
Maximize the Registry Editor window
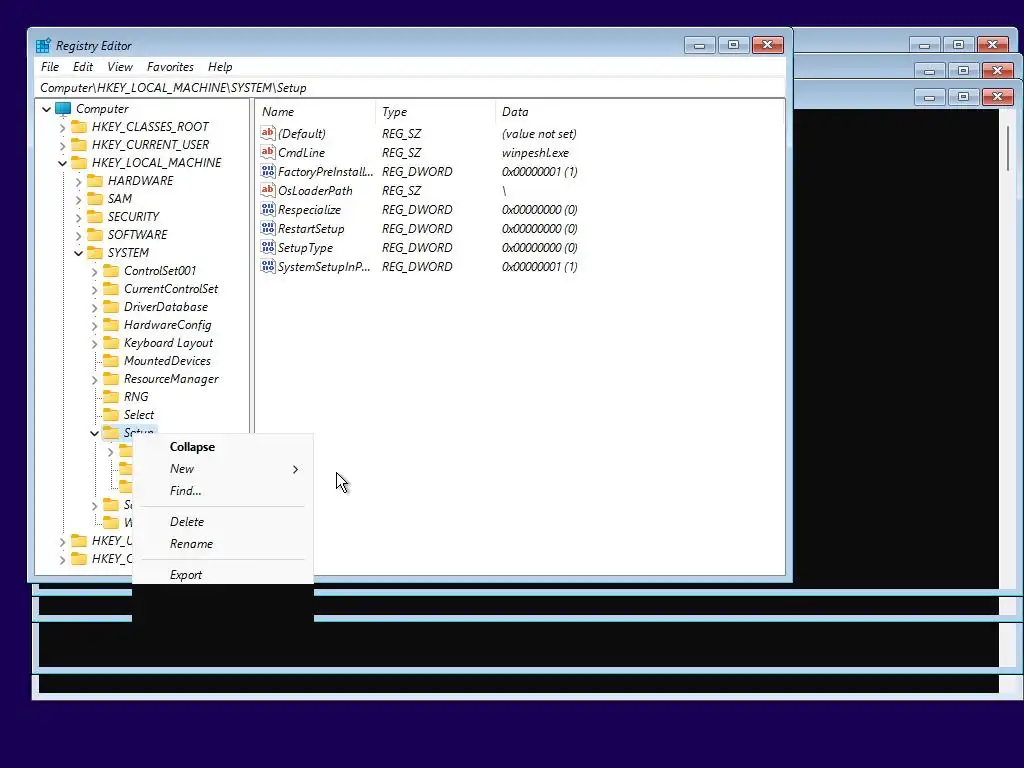click(x=733, y=45)
